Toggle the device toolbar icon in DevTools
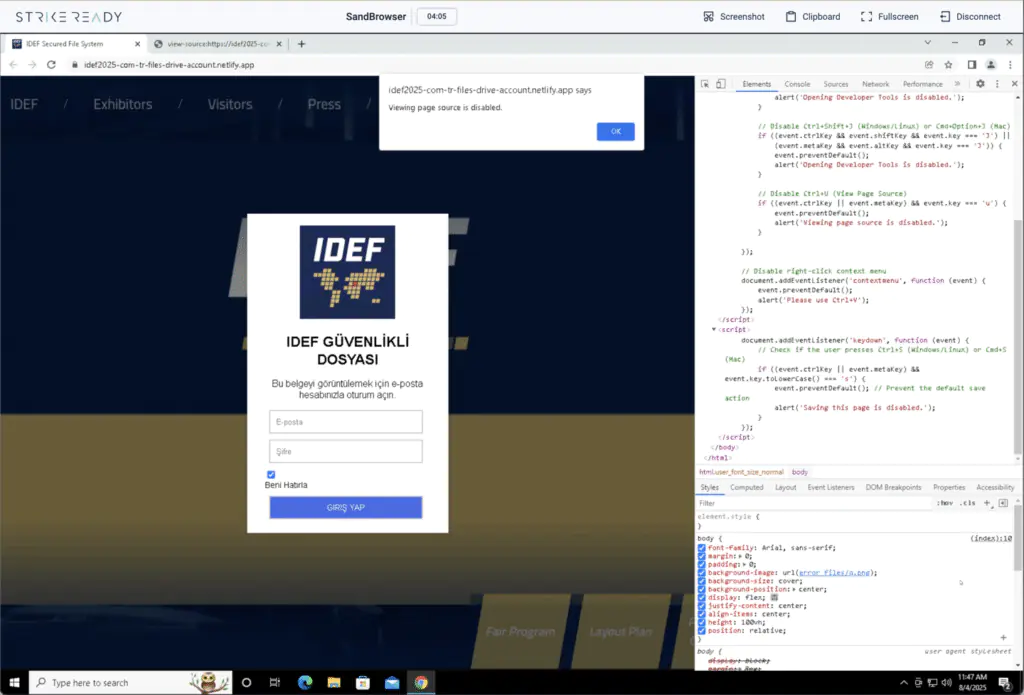This screenshot has width=1024, height=695. coord(719,84)
